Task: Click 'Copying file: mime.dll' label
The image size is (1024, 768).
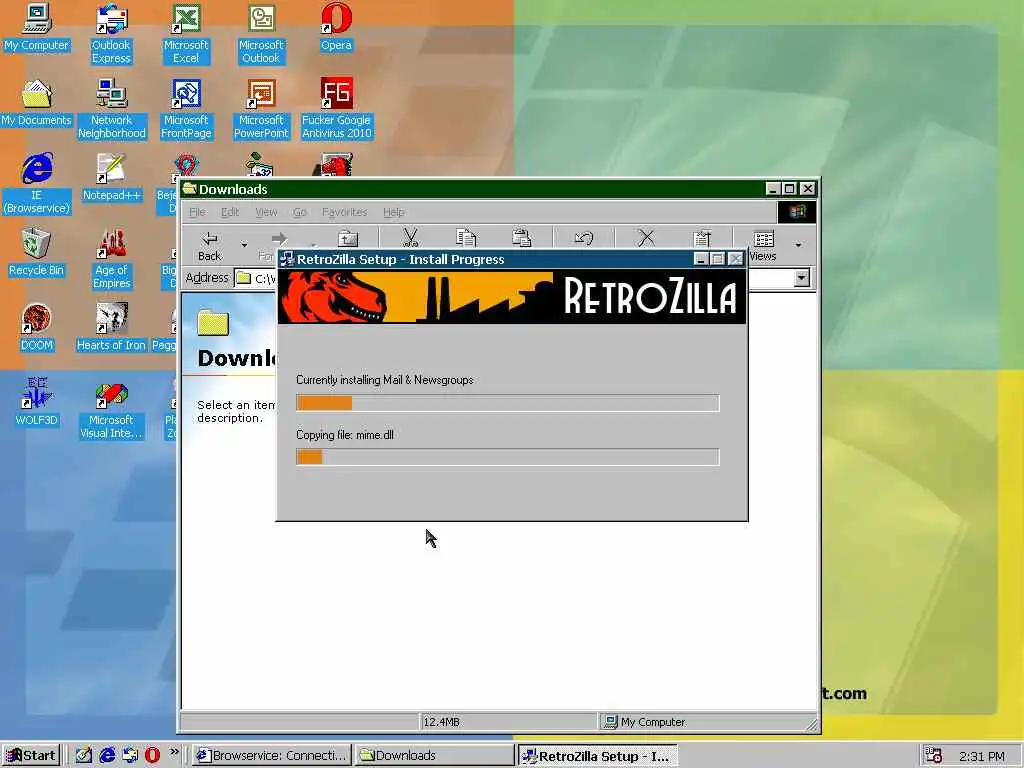Action: [x=345, y=435]
